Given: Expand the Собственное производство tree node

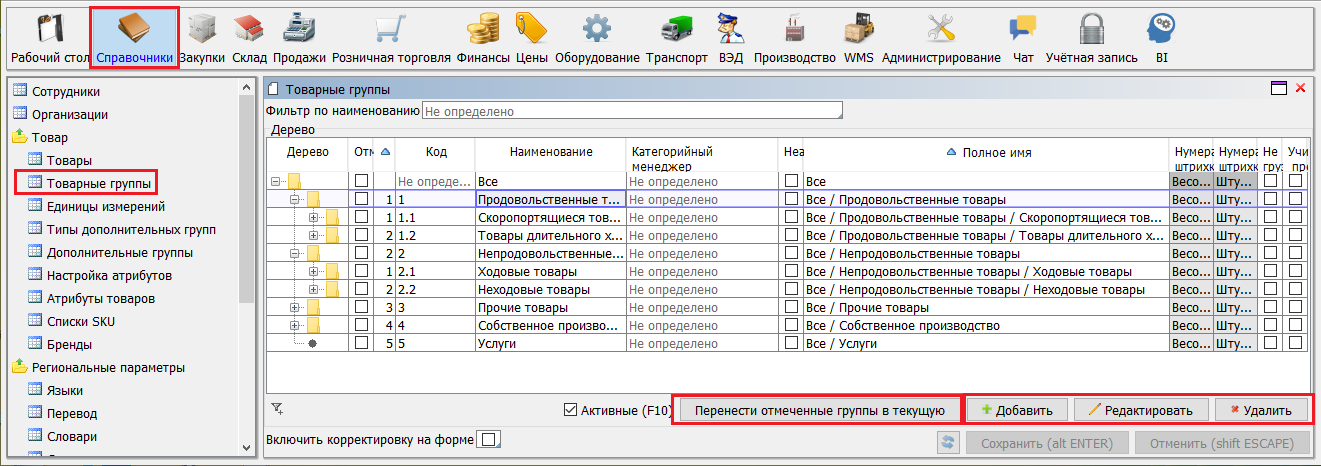Looking at the screenshot, I should [x=295, y=326].
